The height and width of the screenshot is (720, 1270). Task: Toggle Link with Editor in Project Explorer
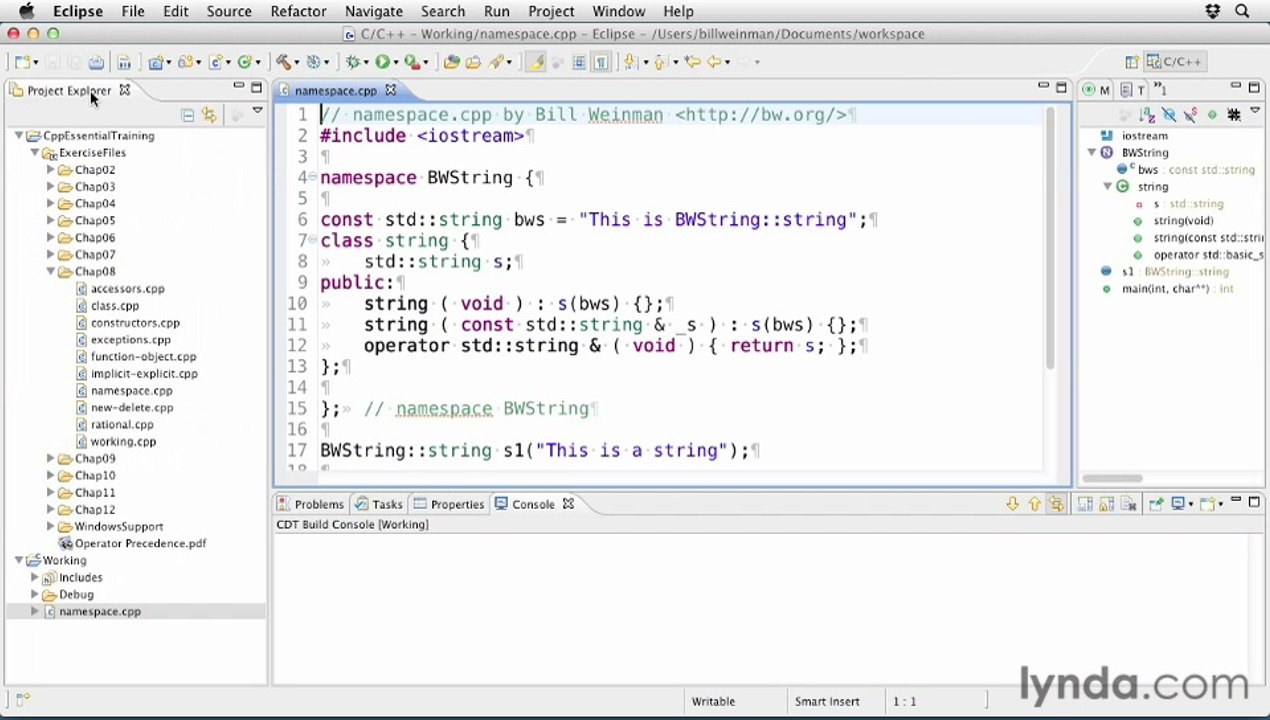(x=209, y=115)
